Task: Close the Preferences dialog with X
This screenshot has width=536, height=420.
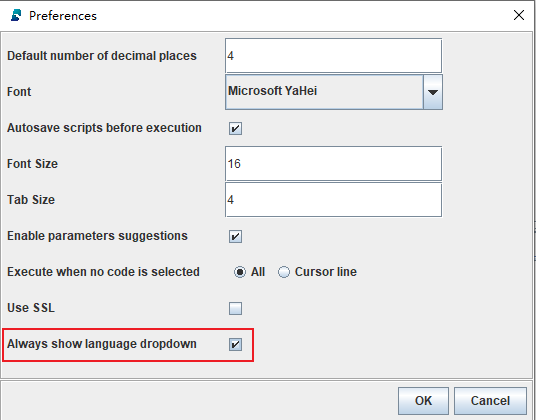Action: 519,15
